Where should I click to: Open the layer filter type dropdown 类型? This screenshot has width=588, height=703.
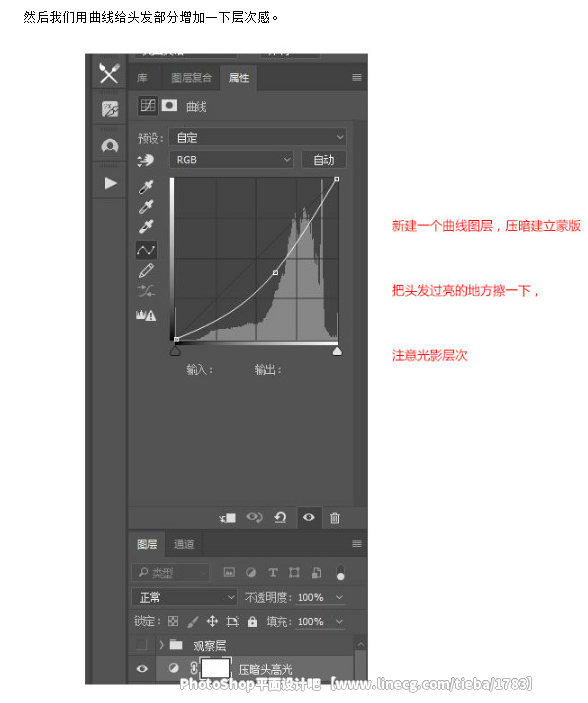[x=170, y=573]
